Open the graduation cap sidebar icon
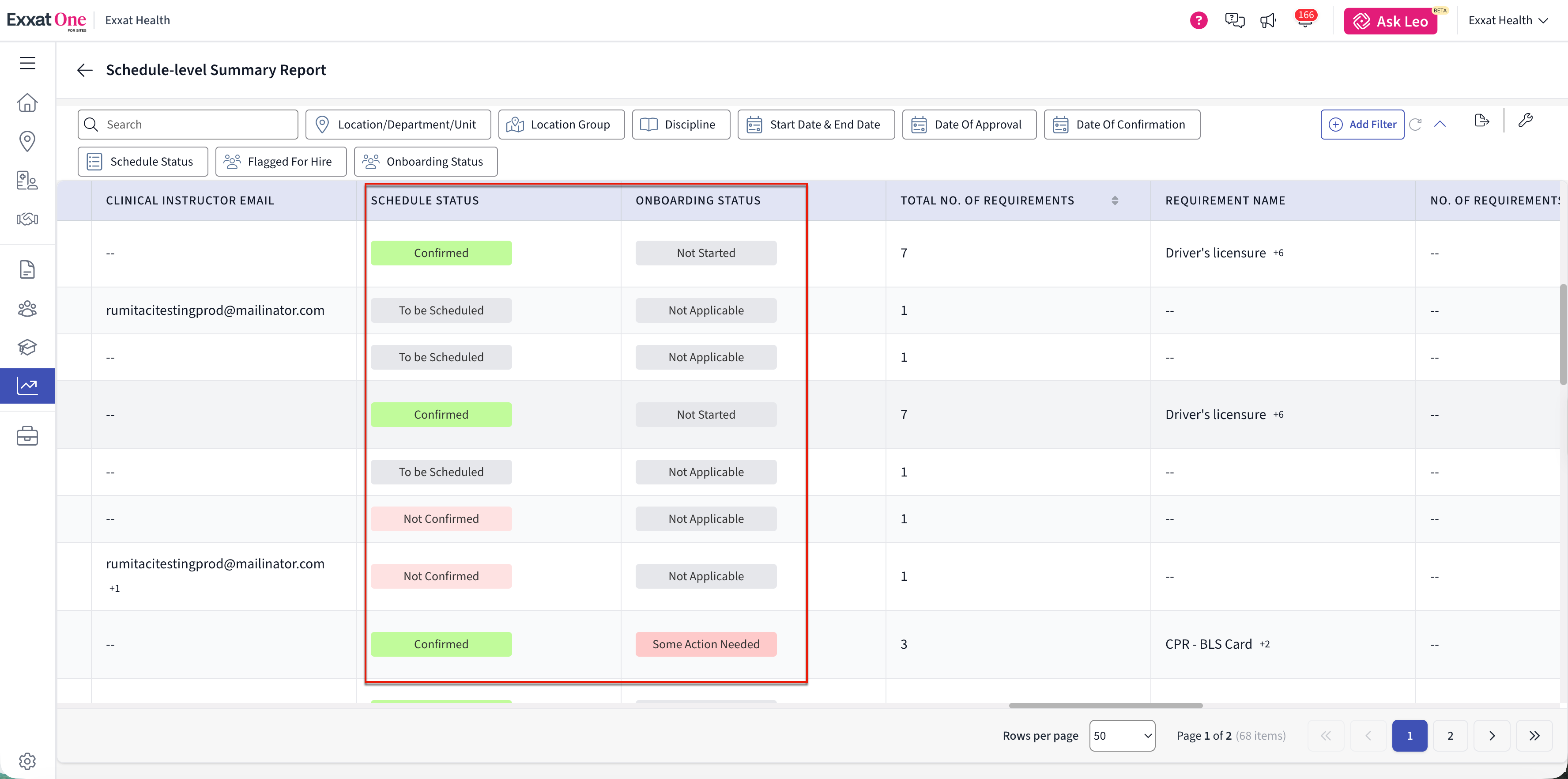Viewport: 1568px width, 779px height. [x=27, y=347]
